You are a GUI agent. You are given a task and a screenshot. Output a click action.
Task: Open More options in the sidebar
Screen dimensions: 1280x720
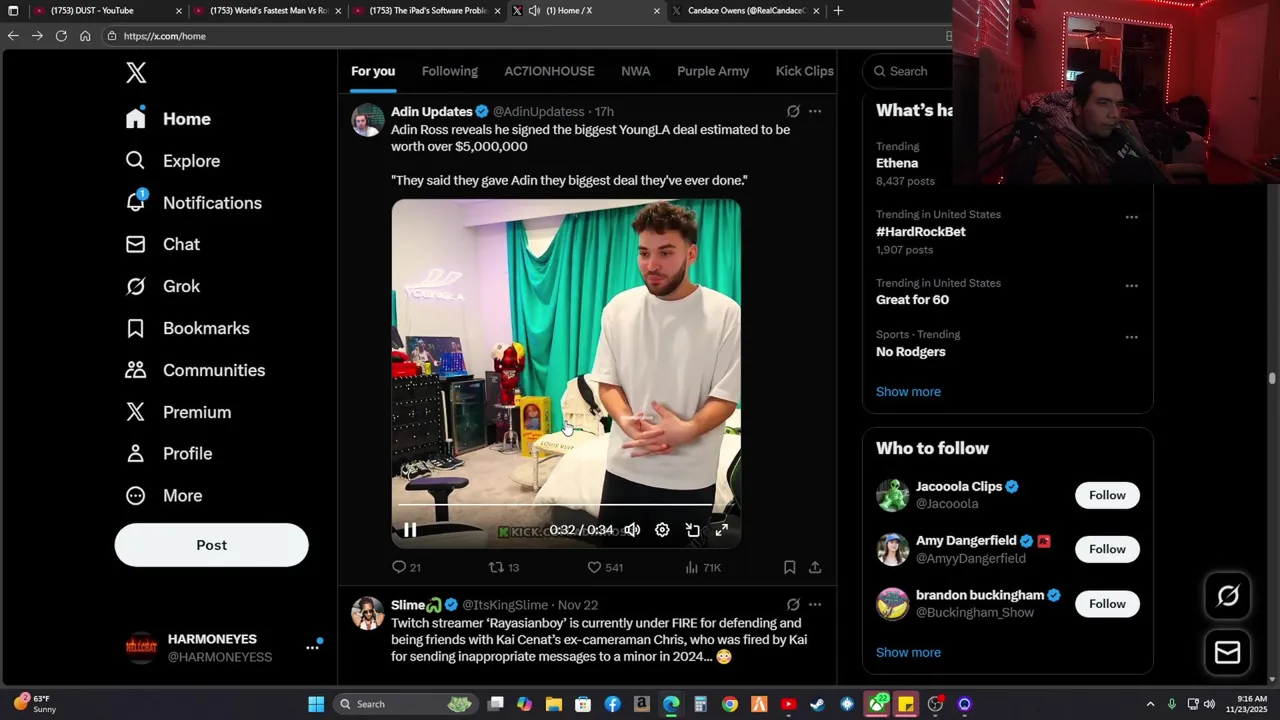click(163, 495)
